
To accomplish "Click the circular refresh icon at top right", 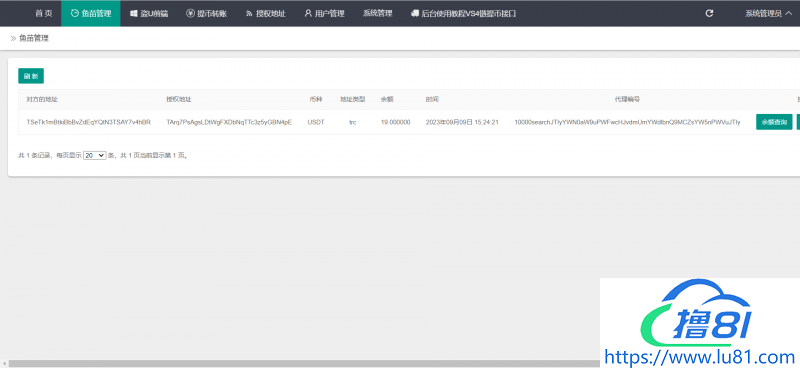I will (709, 13).
